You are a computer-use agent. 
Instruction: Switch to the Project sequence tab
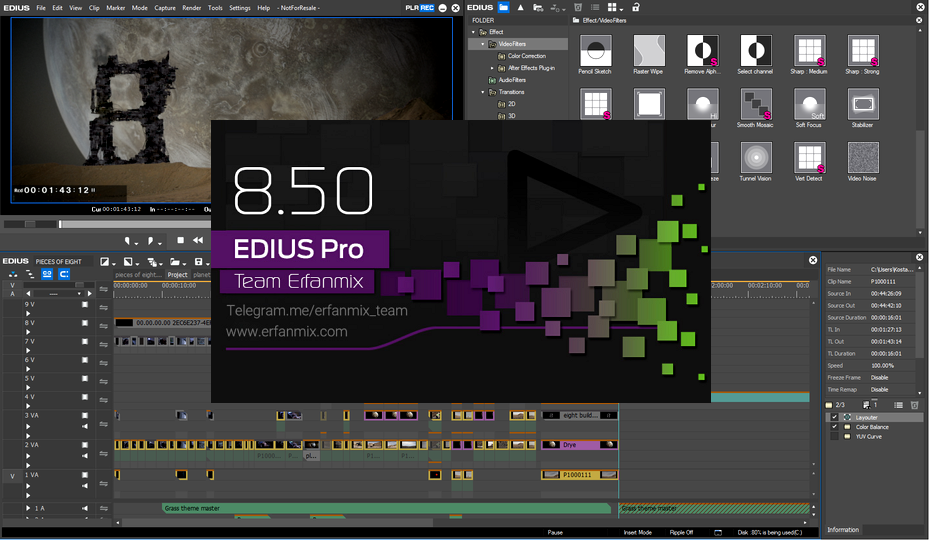coord(177,274)
